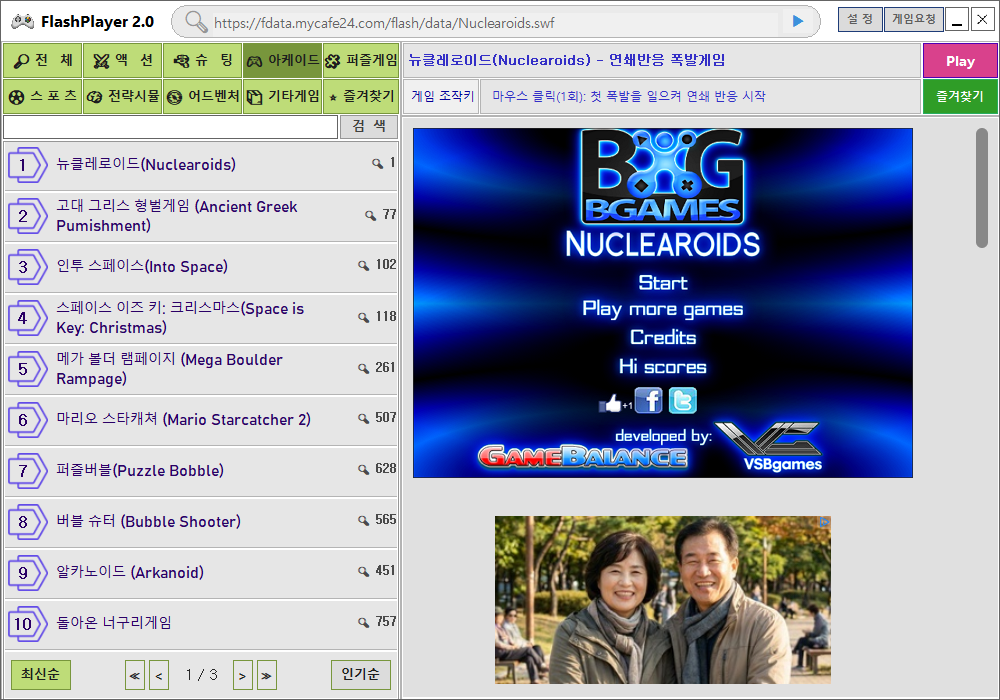The width and height of the screenshot is (1000, 700).
Task: Click the number 5 rank badge icon
Action: click(x=27, y=369)
